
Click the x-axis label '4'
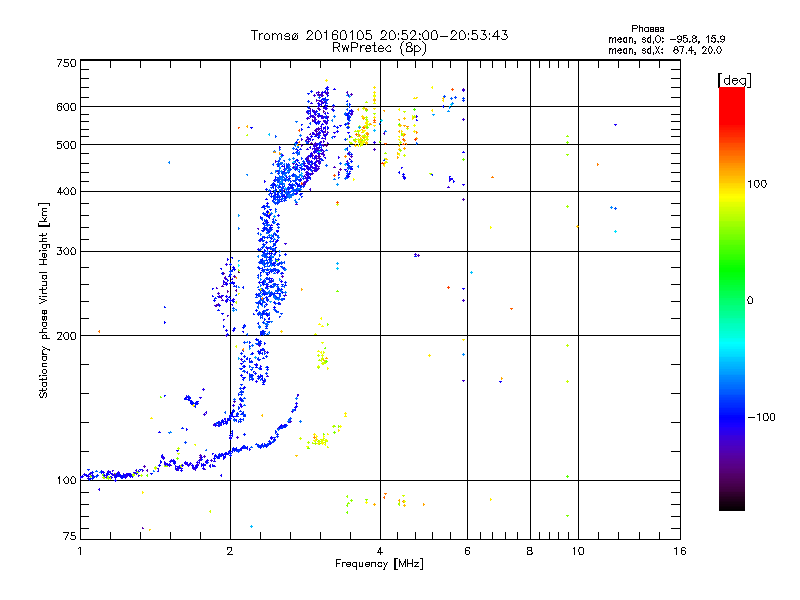click(380, 551)
